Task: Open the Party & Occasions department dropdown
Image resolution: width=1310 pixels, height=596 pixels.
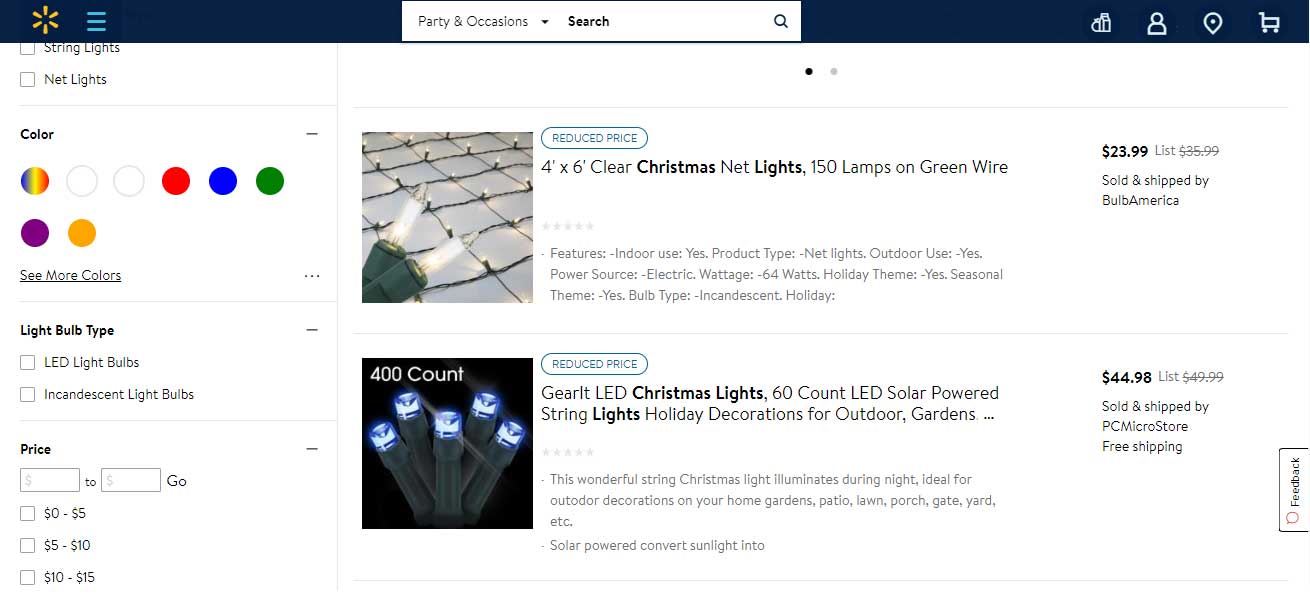Action: click(483, 21)
